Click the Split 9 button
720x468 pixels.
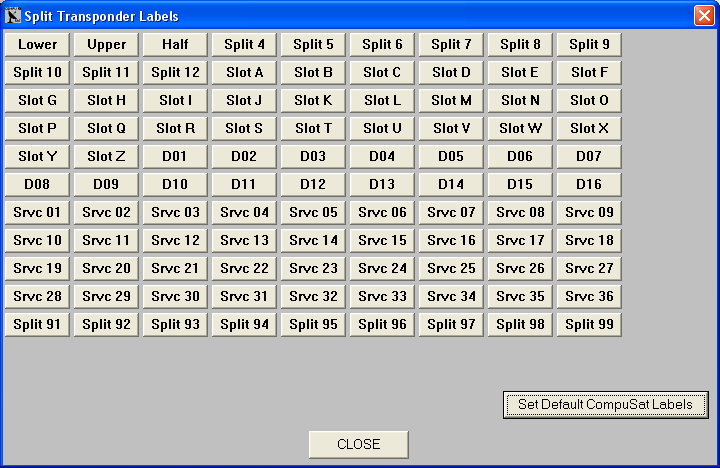pyautogui.click(x=589, y=45)
